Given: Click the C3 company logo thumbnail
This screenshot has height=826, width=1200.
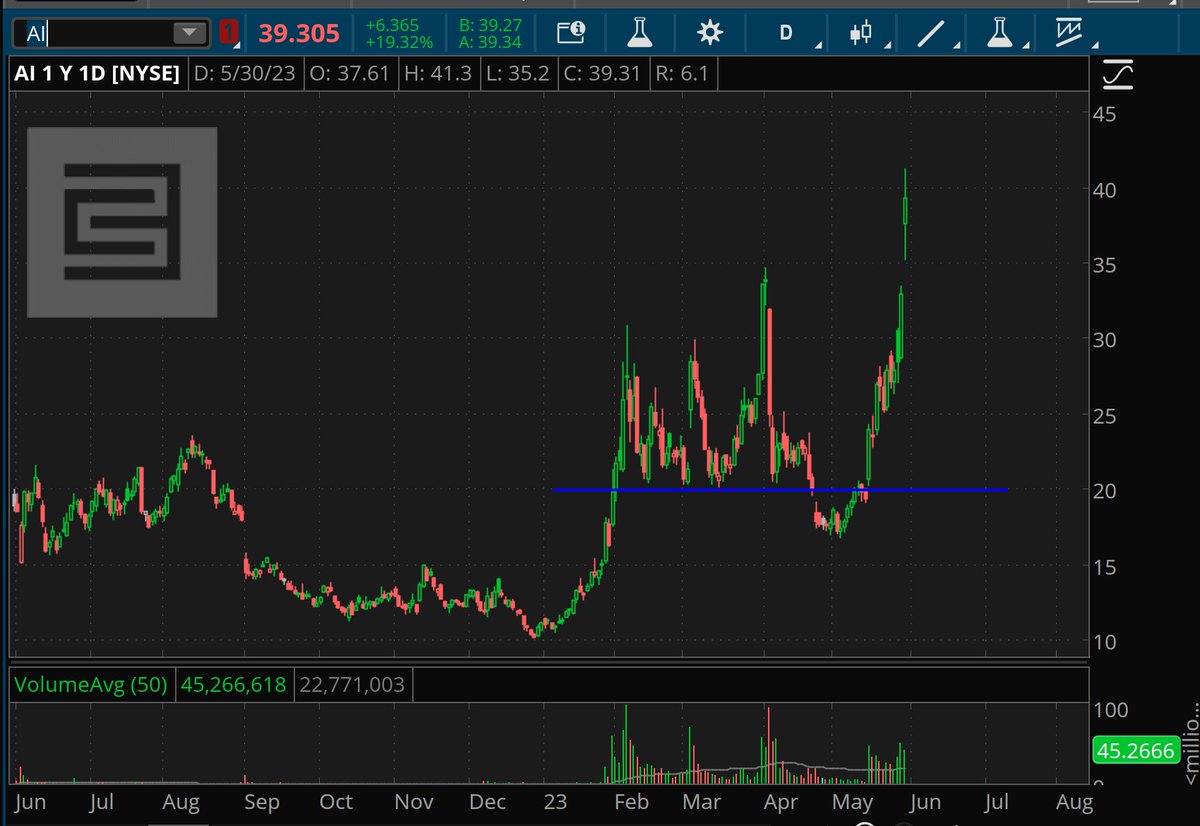Looking at the screenshot, I should click(122, 222).
